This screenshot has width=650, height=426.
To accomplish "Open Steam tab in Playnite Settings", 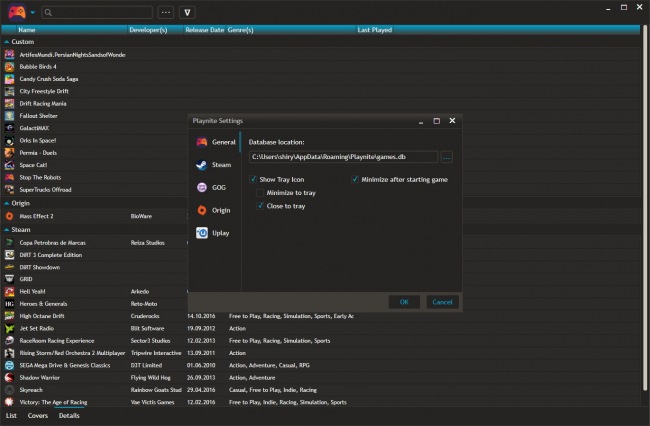I will [x=215, y=165].
